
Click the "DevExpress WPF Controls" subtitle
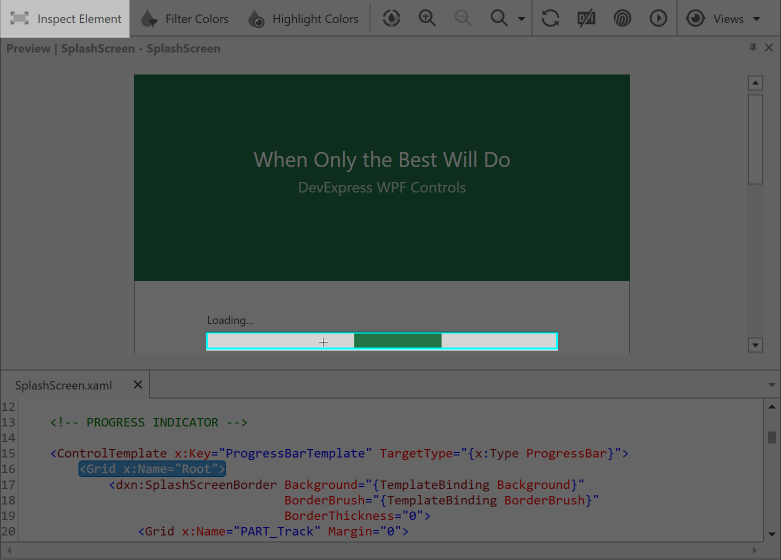click(382, 187)
